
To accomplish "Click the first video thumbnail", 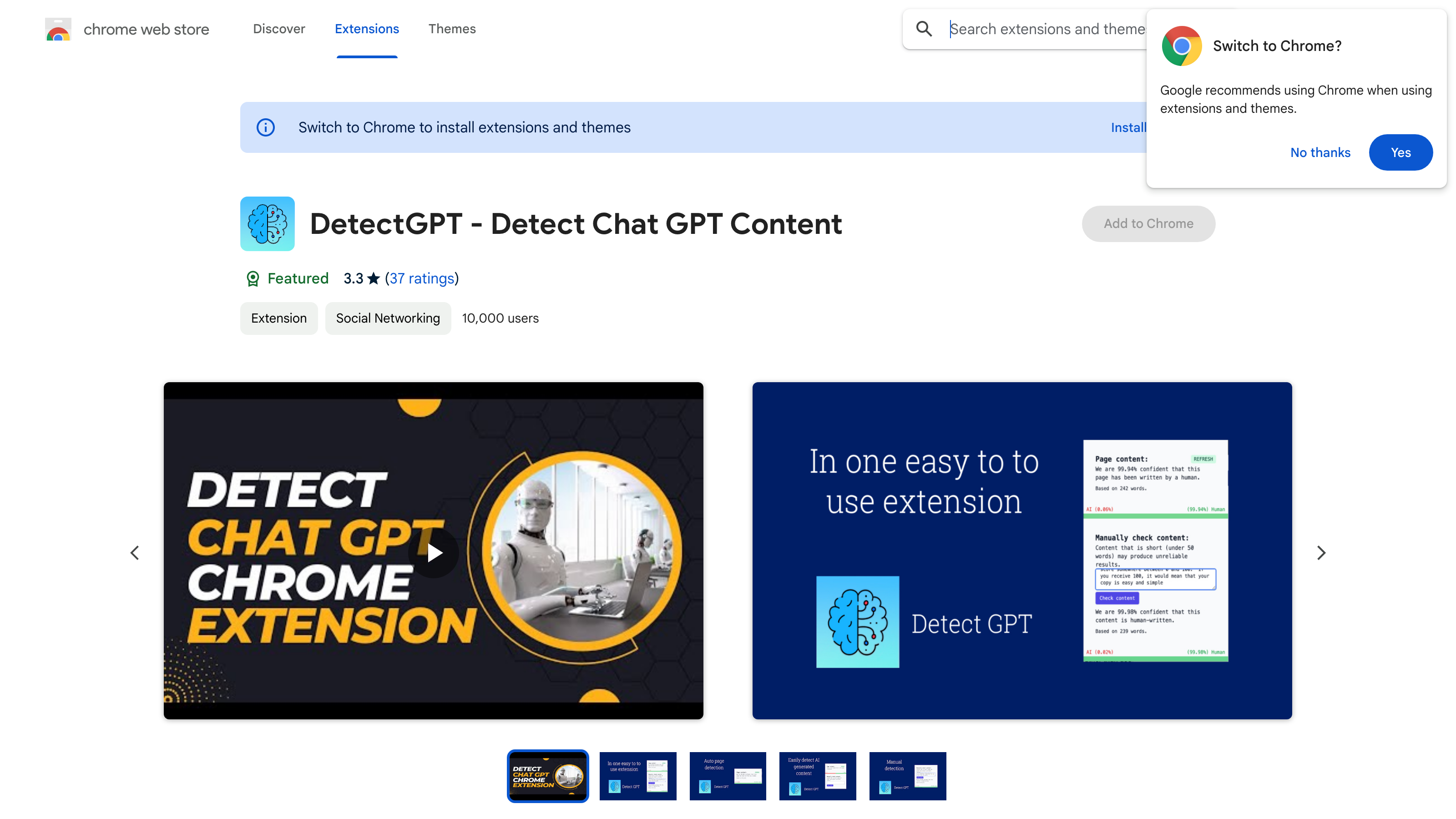I will (548, 775).
